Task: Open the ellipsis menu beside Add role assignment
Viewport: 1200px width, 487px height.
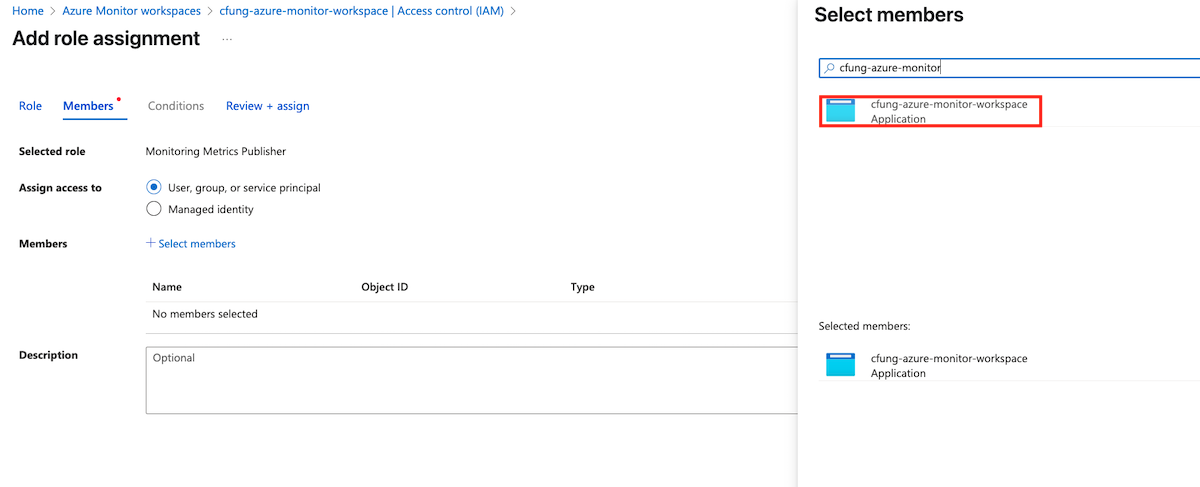Action: click(x=227, y=39)
